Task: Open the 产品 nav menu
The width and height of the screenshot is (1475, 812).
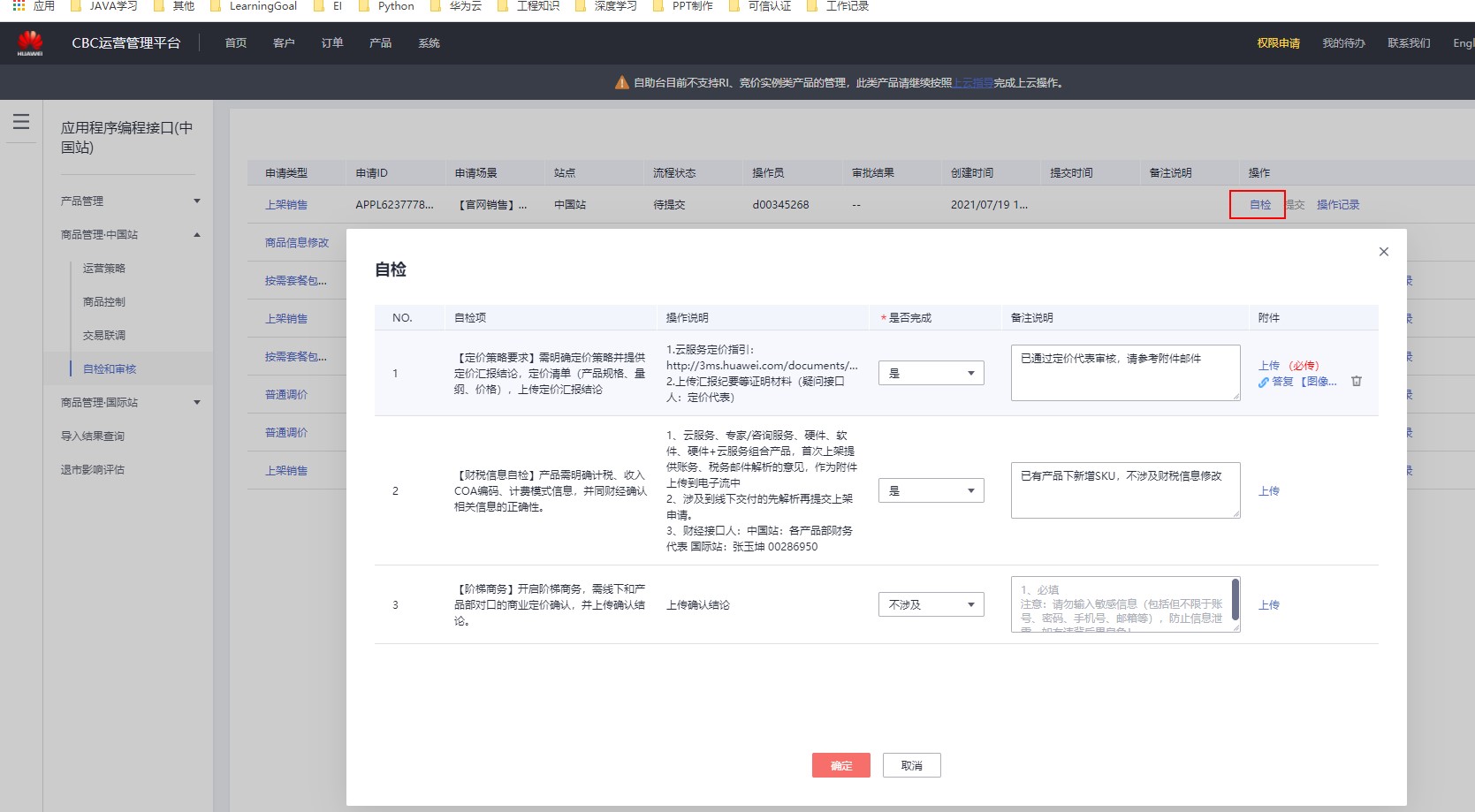Action: (x=380, y=43)
